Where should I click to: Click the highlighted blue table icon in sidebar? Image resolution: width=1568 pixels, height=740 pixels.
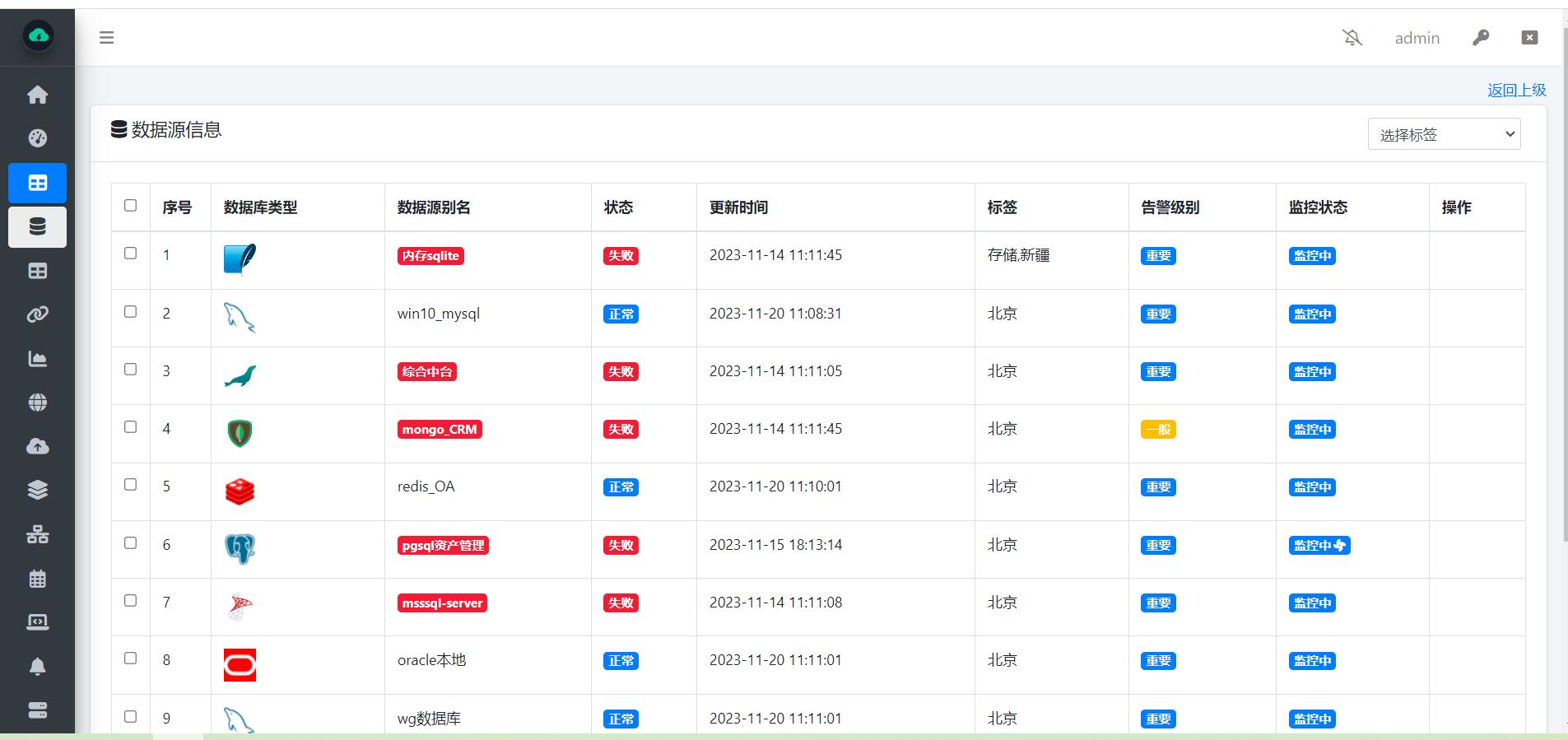pyautogui.click(x=38, y=183)
